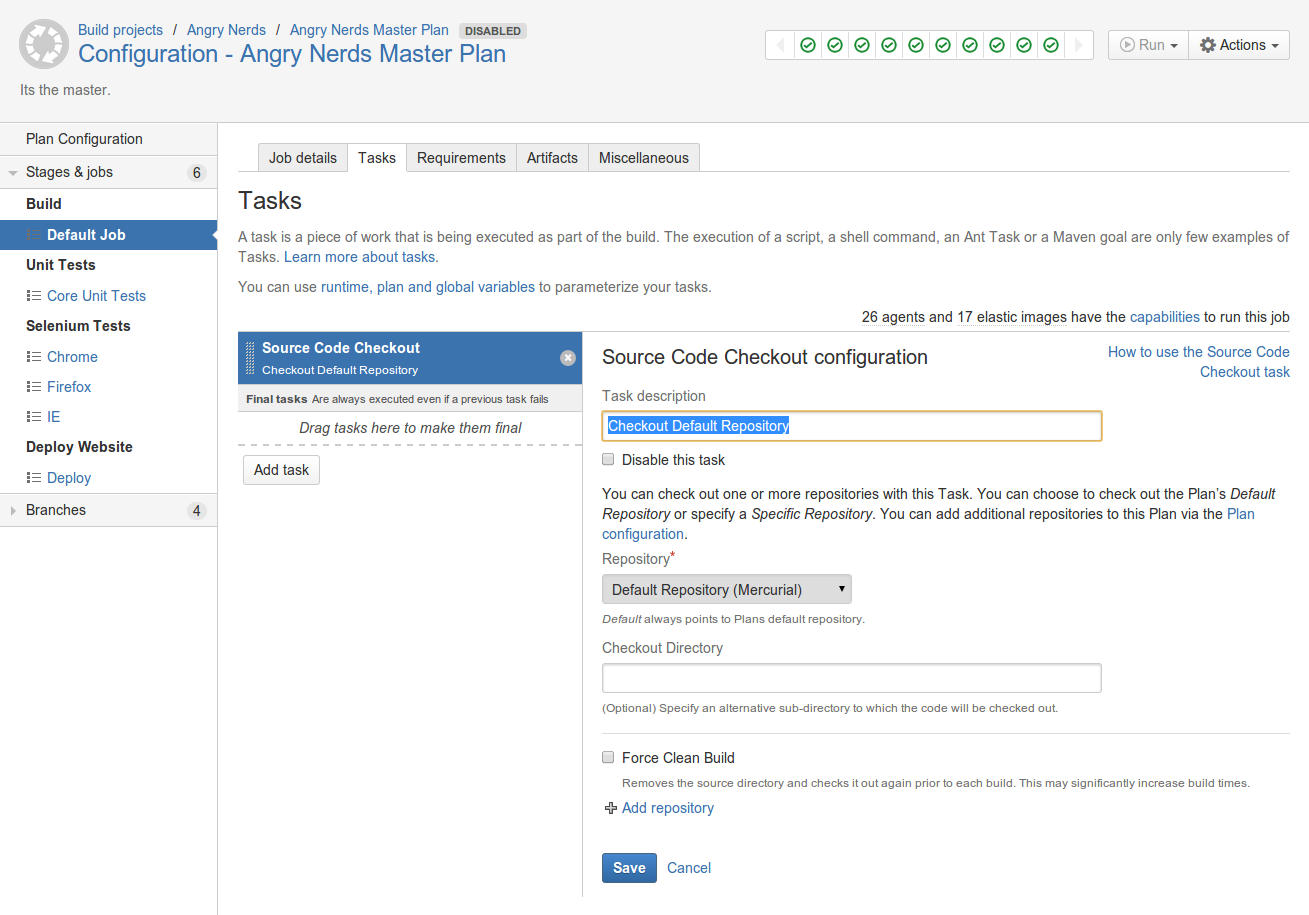Switch to the Requirements tab
The image size is (1309, 915).
point(461,158)
